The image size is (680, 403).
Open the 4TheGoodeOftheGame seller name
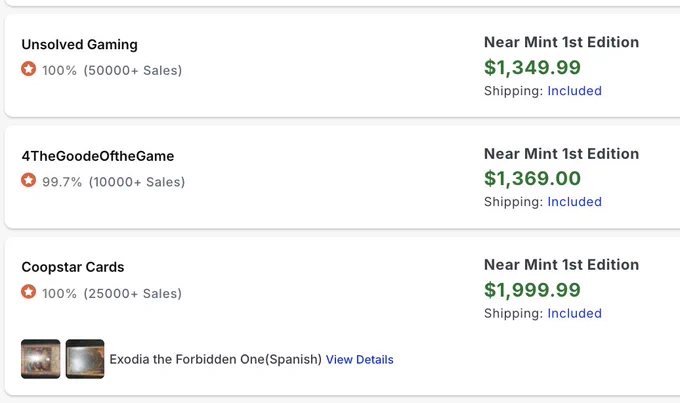(x=98, y=156)
